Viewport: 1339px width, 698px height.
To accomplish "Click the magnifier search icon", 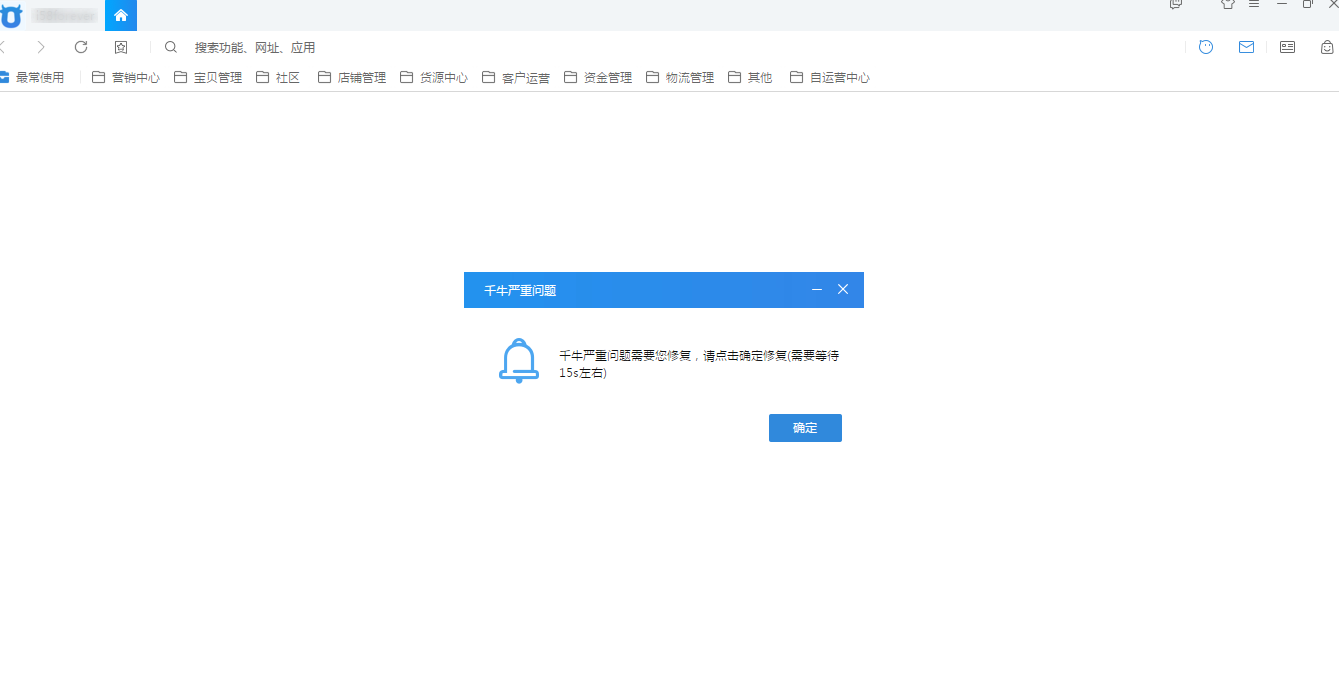I will point(171,47).
